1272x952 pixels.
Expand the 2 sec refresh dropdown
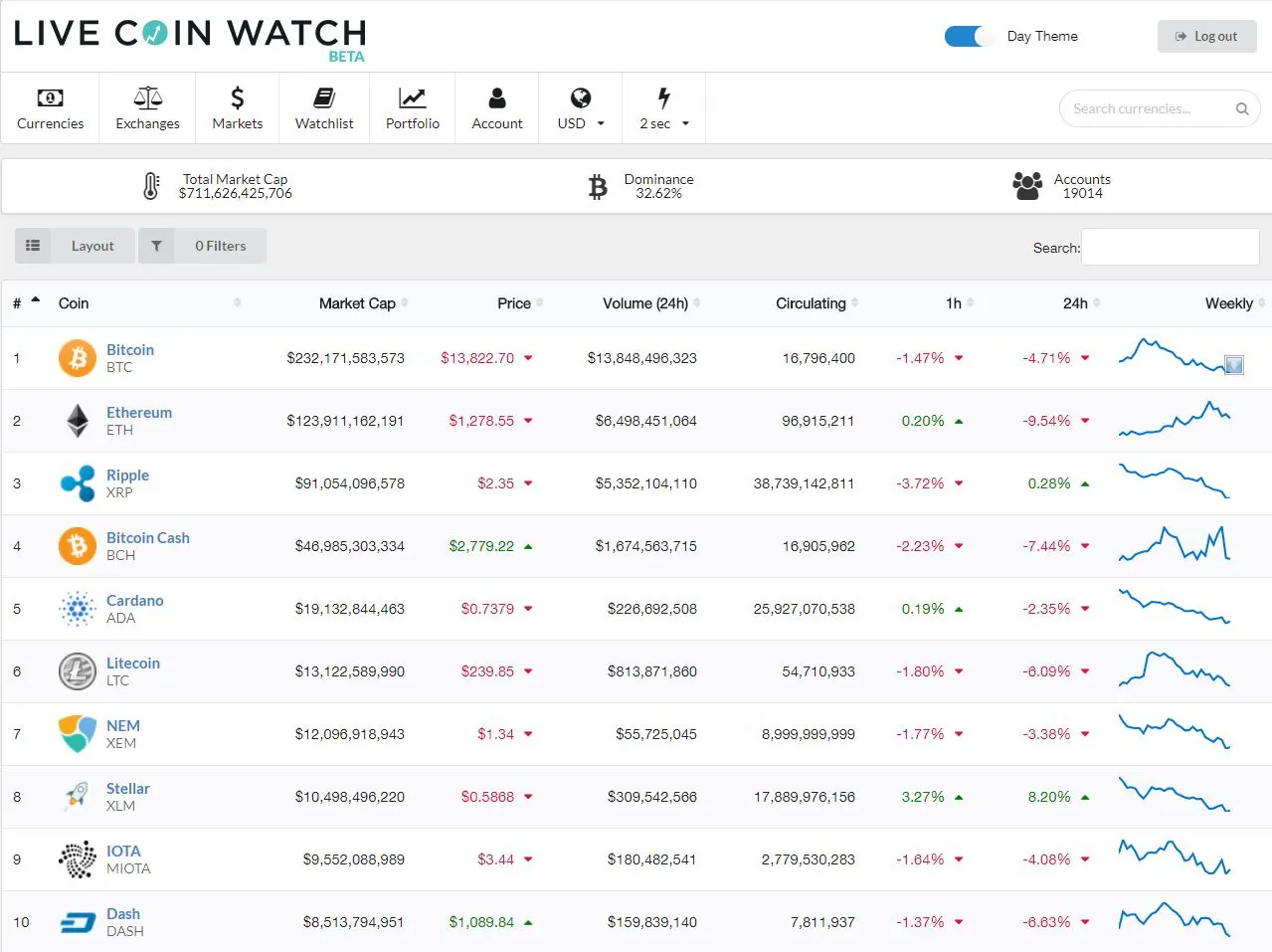664,108
